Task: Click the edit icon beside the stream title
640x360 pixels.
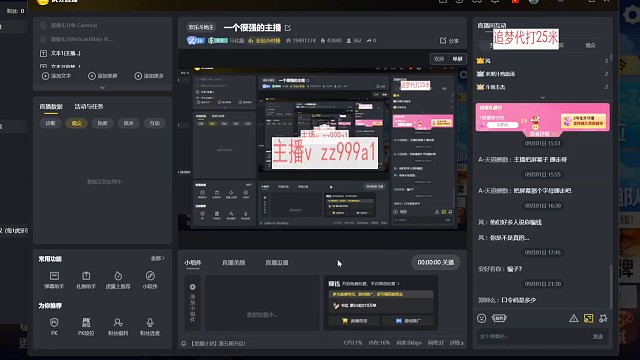Action: point(288,28)
